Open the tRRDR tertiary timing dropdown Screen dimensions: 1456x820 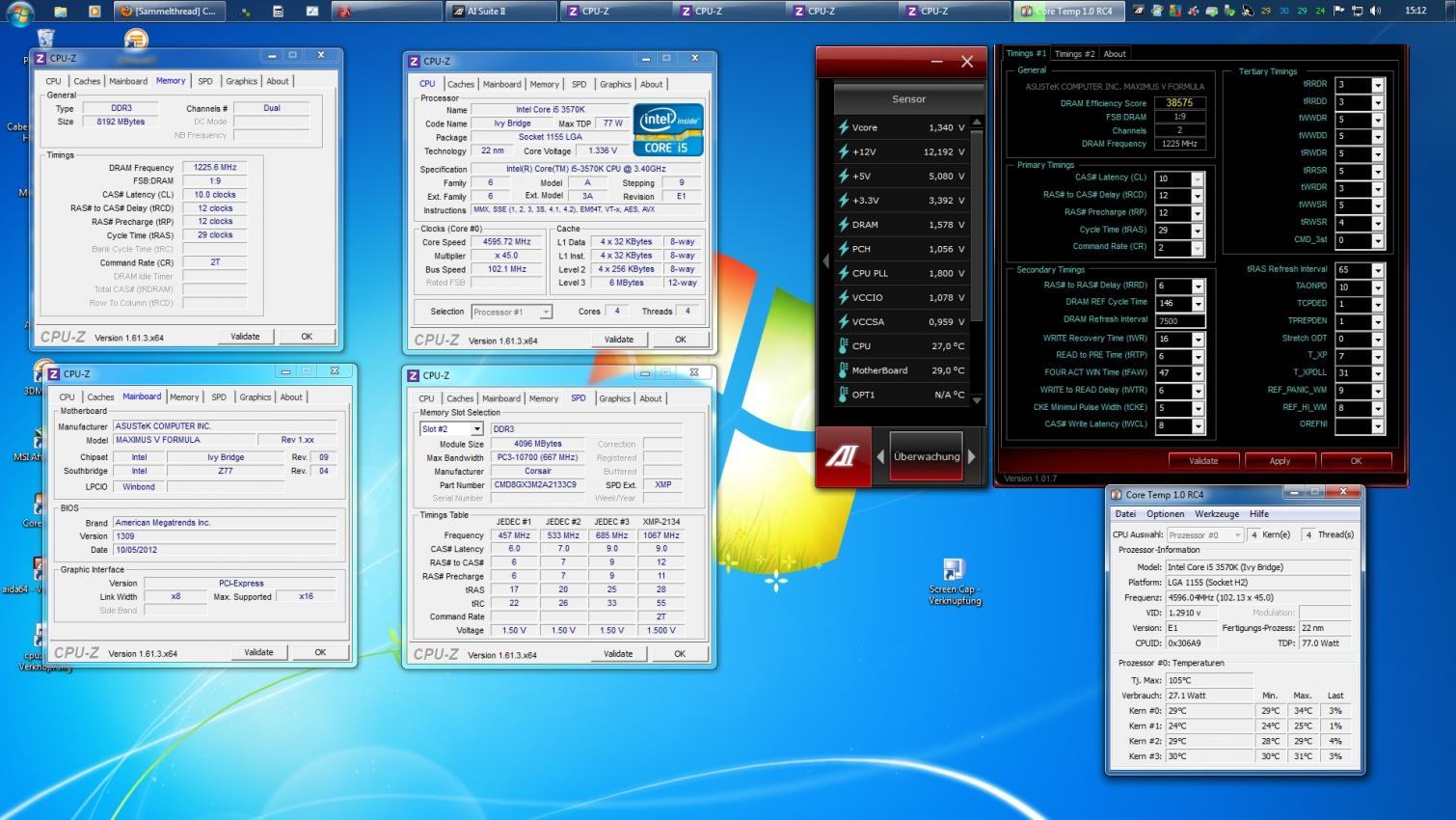[x=1378, y=85]
